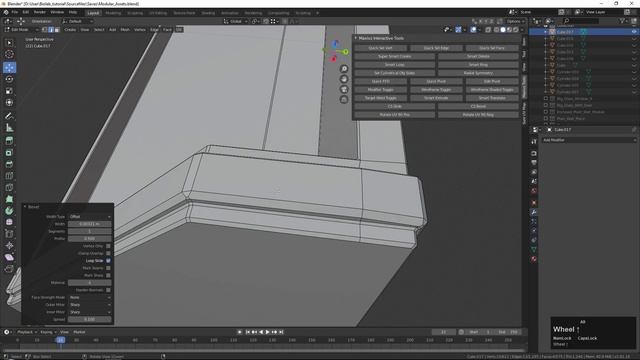This screenshot has height=360, width=640.
Task: Open the Width Type dropdown
Action: [x=89, y=217]
